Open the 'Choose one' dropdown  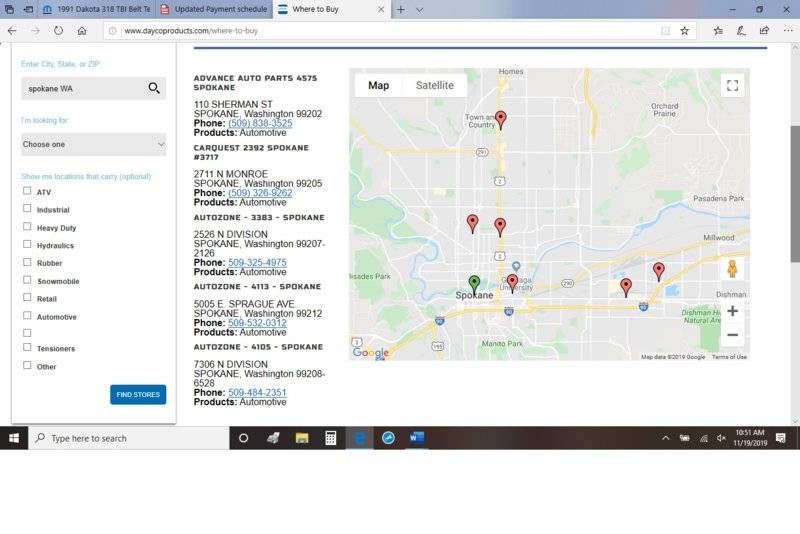point(93,144)
